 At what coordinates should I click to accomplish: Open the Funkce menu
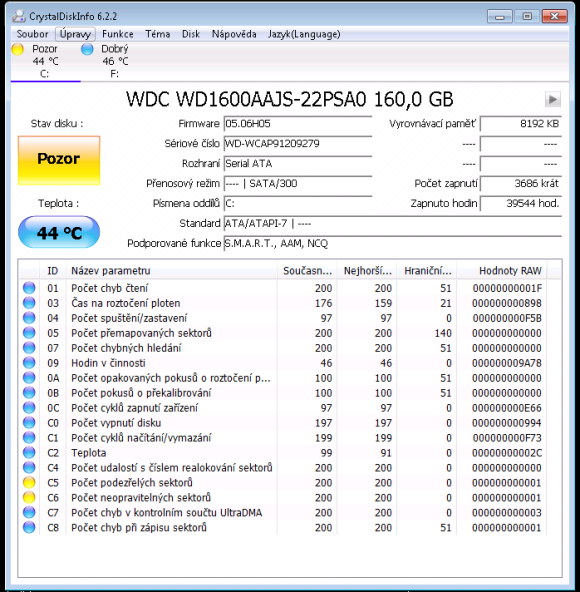[117, 34]
